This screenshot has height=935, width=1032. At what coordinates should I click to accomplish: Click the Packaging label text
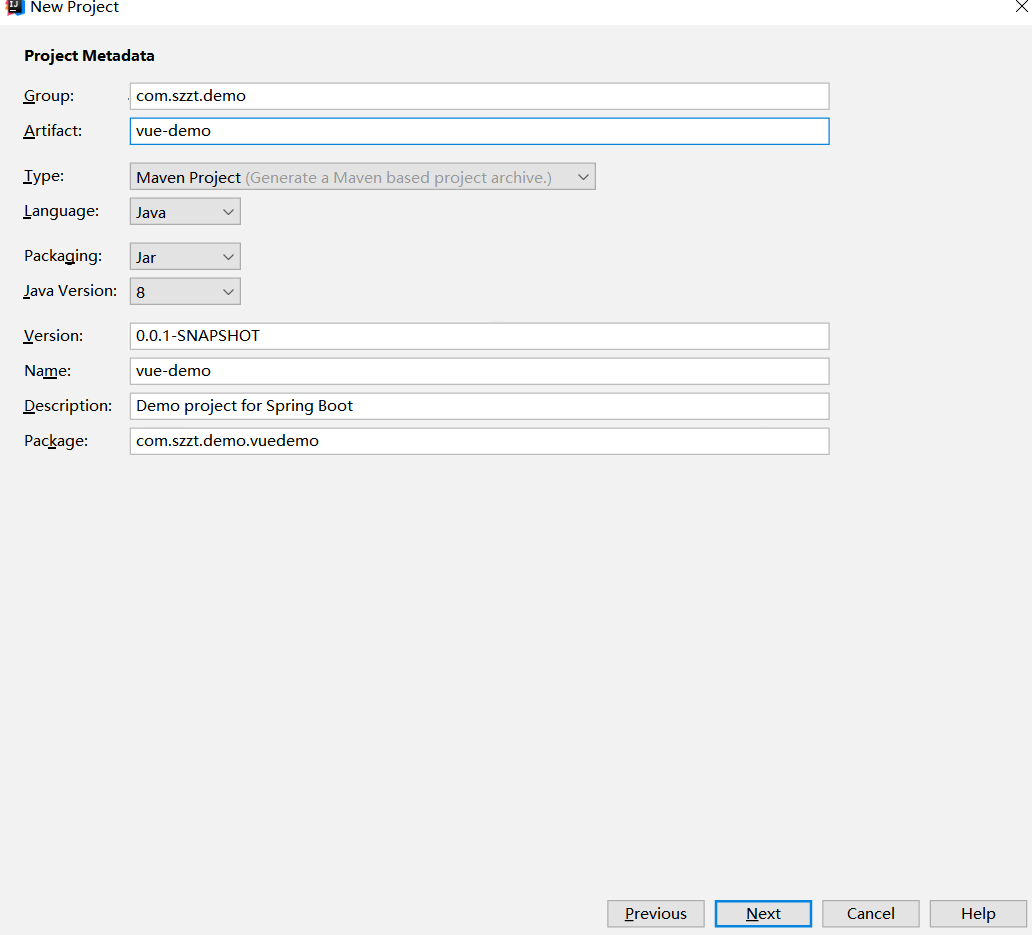pyautogui.click(x=63, y=257)
